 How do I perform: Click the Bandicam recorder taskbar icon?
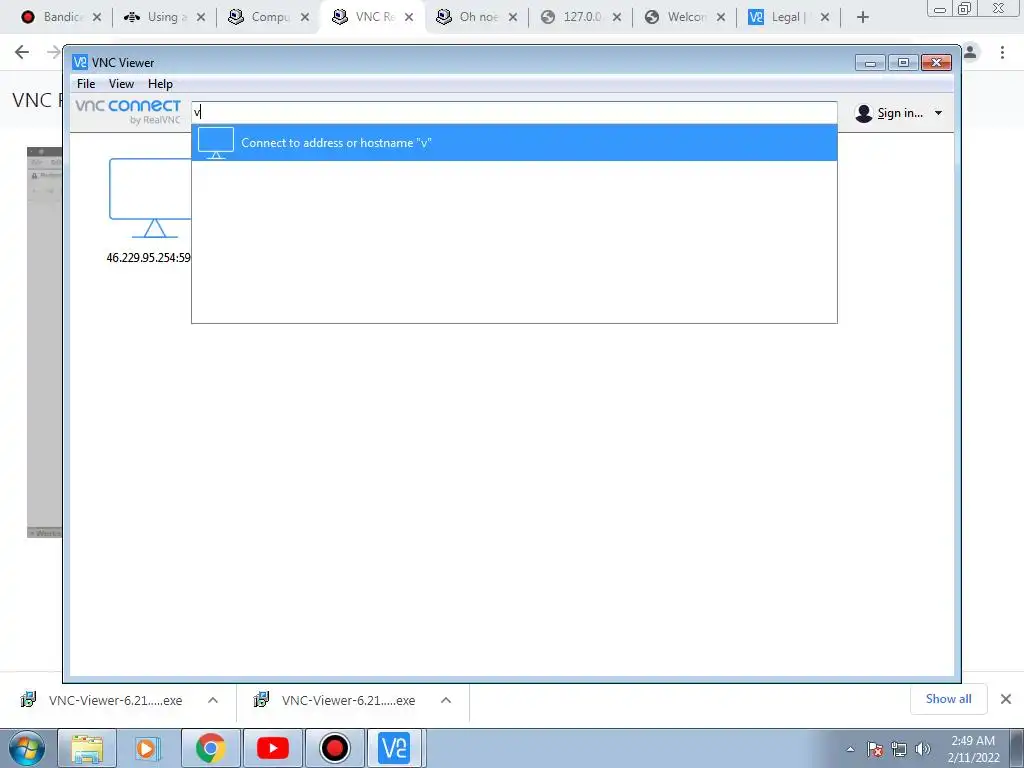pos(334,748)
